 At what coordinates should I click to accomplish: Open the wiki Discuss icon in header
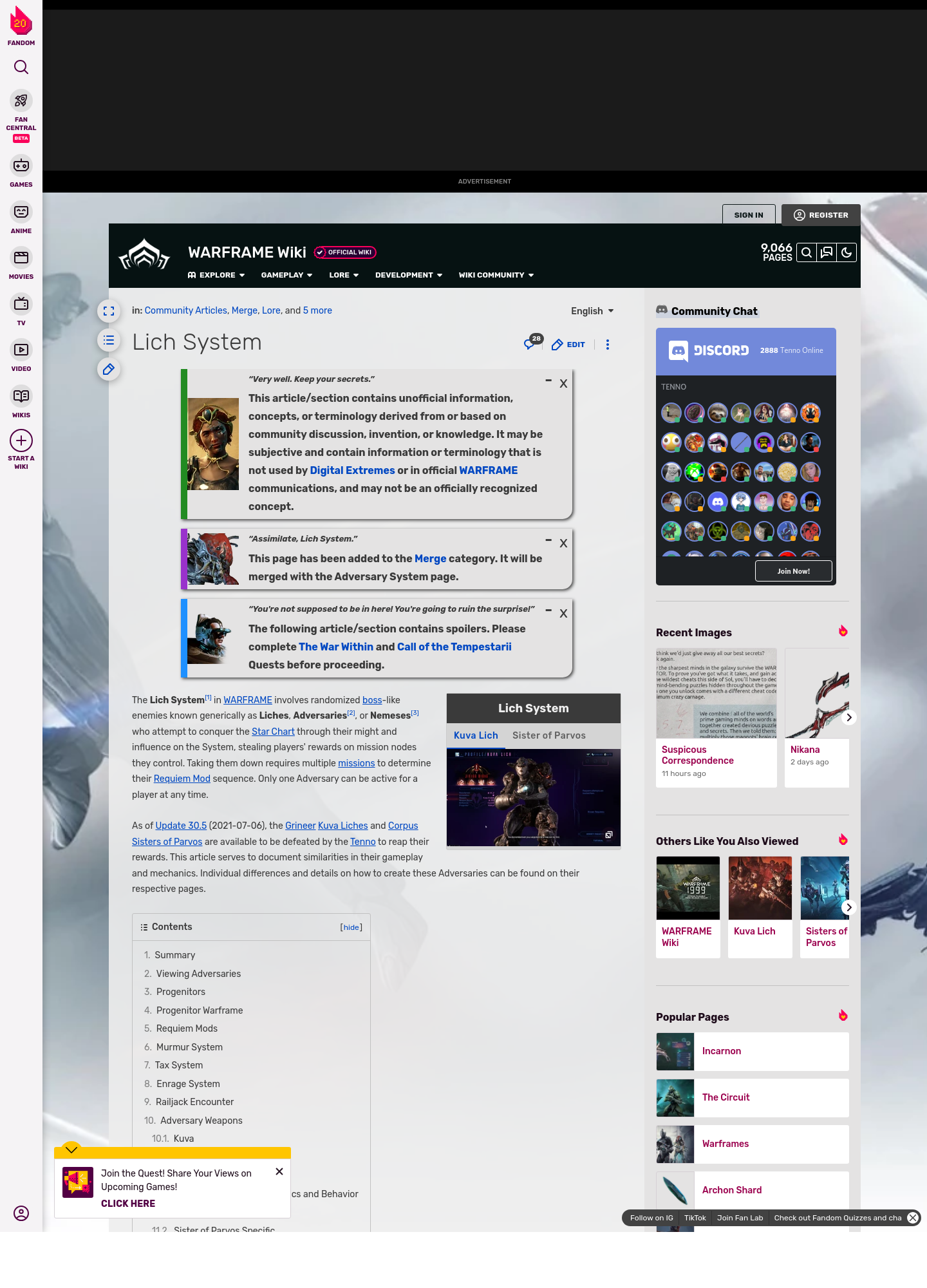tap(827, 252)
